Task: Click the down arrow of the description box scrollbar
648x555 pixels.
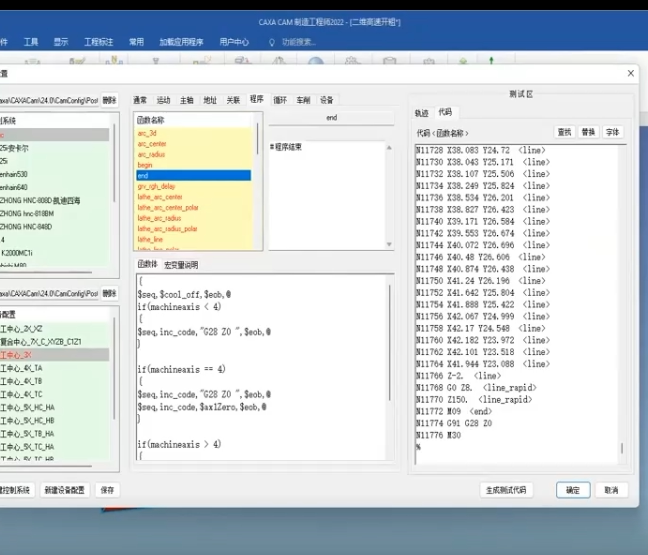Action: [389, 244]
